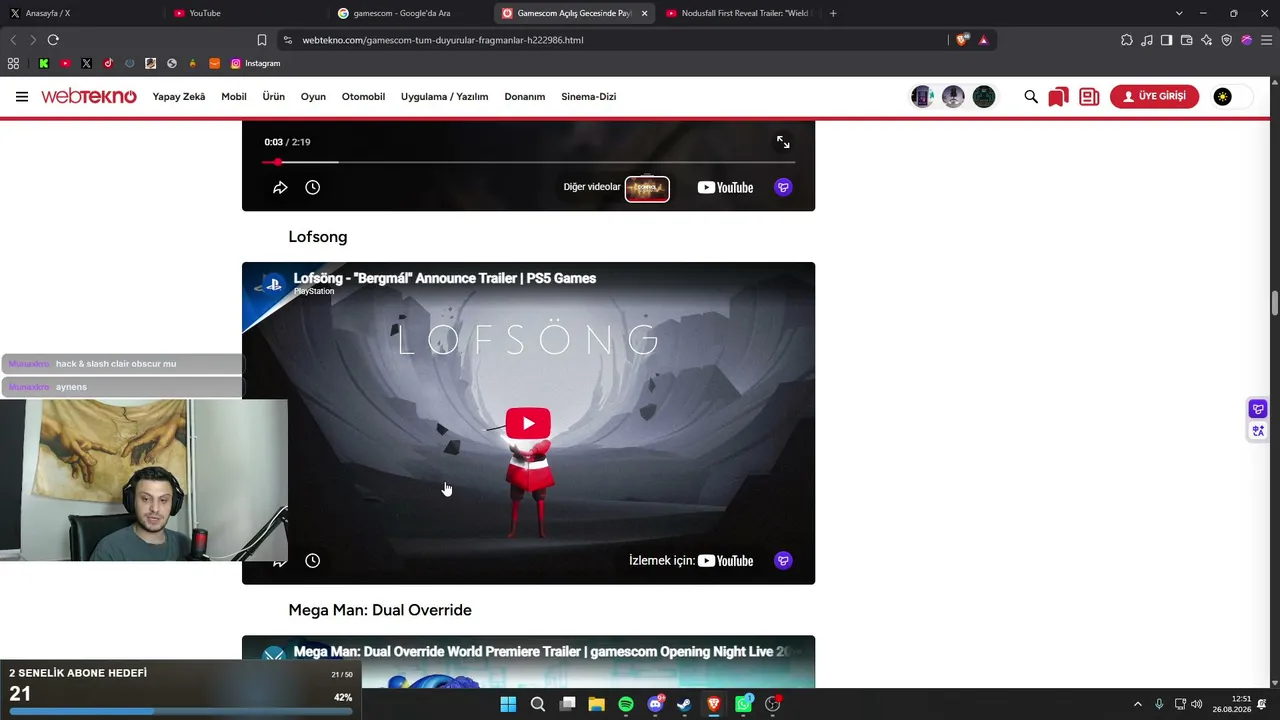Close the active Gamescom webtekno tab
Viewport: 1280px width, 720px height.
(x=644, y=13)
